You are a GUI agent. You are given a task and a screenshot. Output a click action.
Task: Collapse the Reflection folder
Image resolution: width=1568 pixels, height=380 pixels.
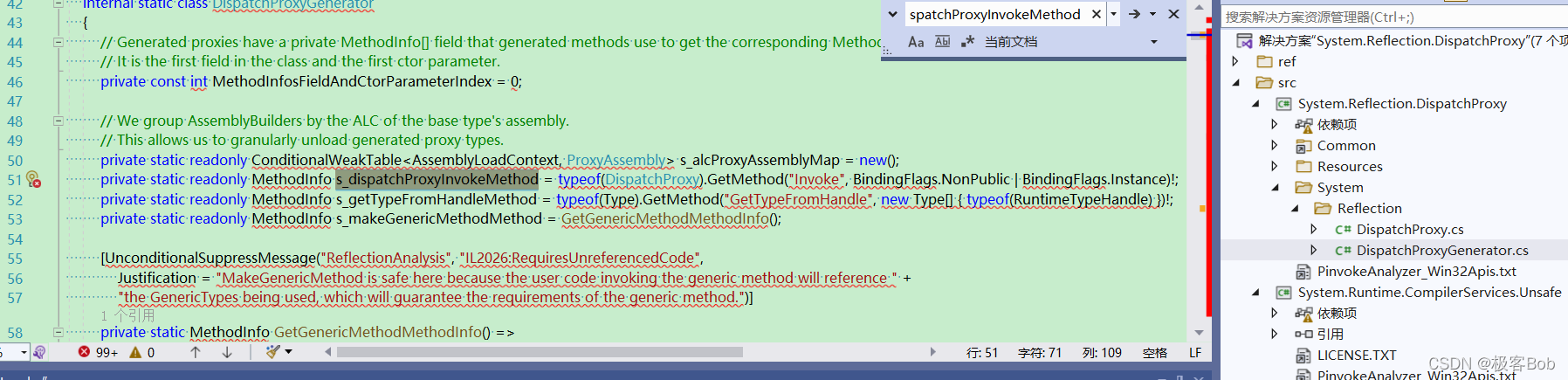1295,208
